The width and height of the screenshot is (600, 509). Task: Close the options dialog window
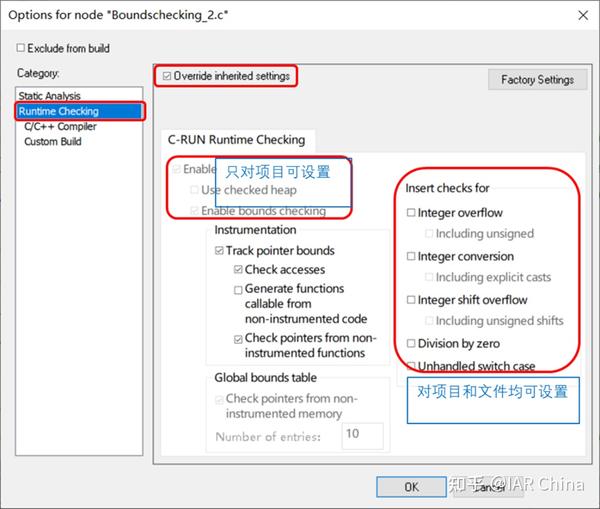(x=583, y=15)
